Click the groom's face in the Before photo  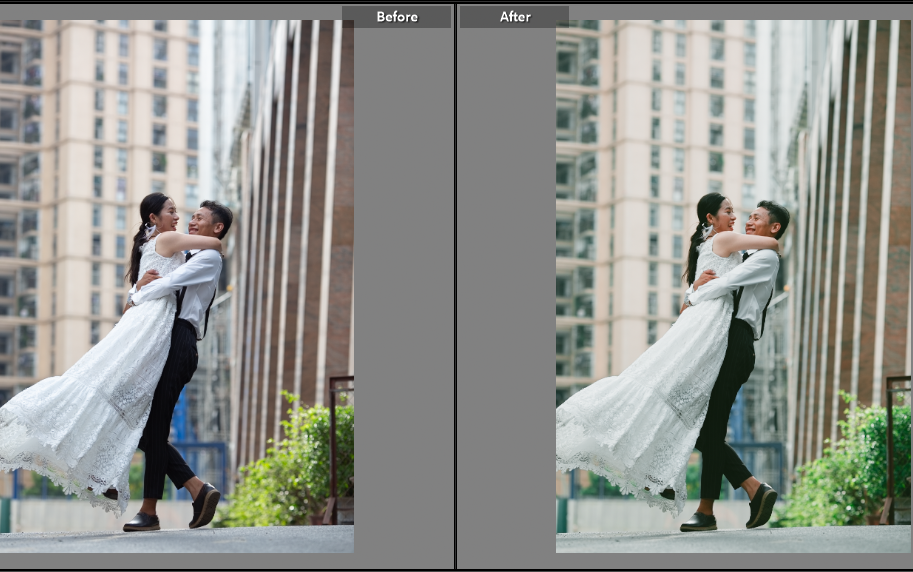pyautogui.click(x=207, y=221)
